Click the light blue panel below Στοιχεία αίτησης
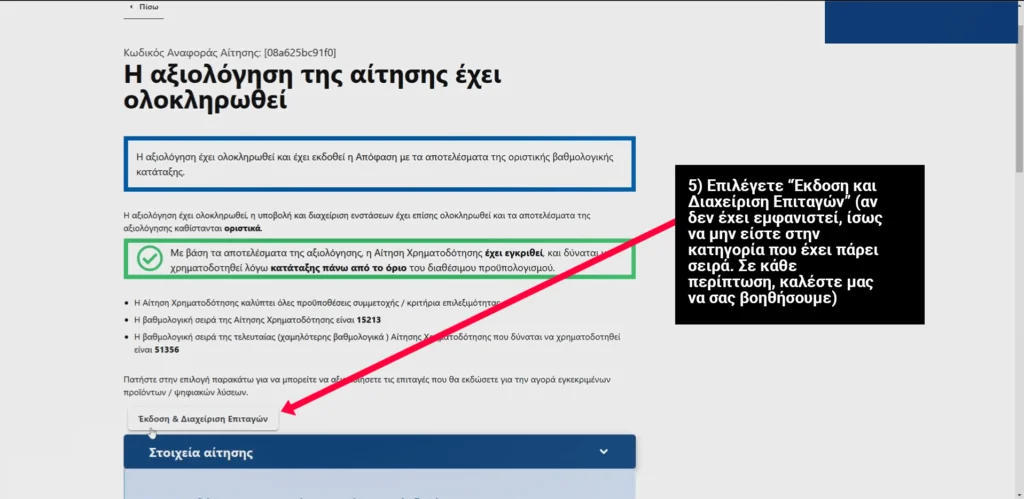 (379, 484)
